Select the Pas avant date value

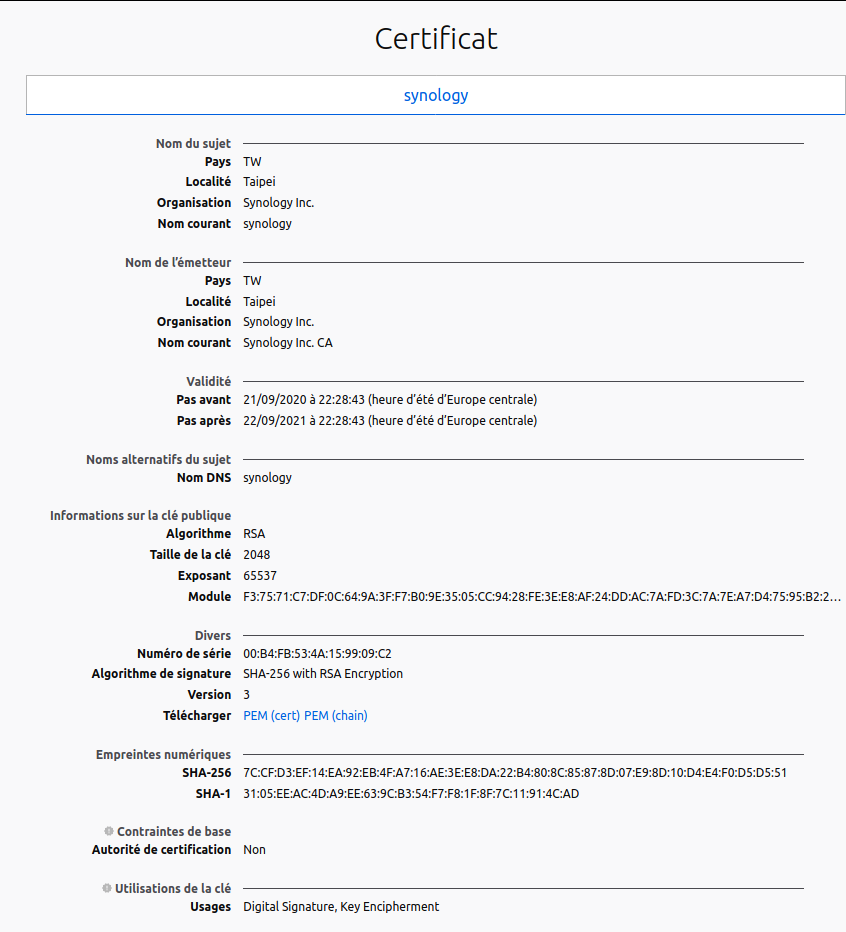[x=390, y=399]
